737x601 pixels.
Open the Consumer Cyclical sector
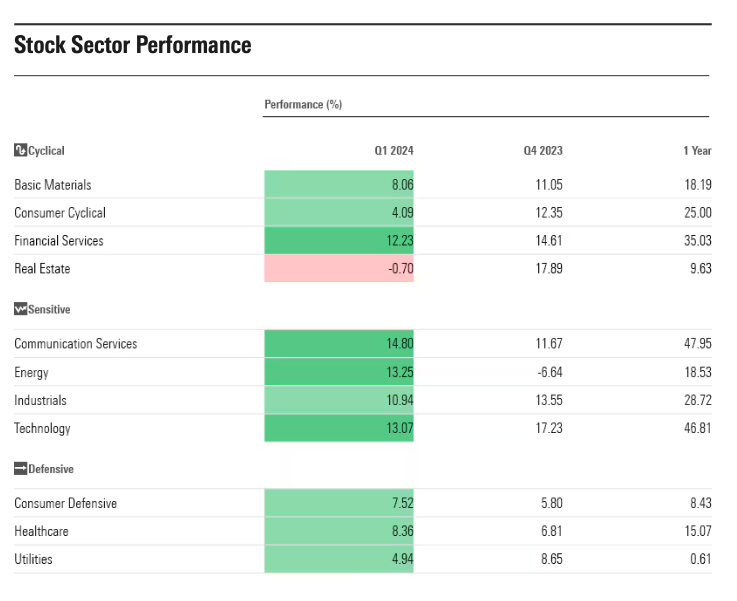pos(59,213)
